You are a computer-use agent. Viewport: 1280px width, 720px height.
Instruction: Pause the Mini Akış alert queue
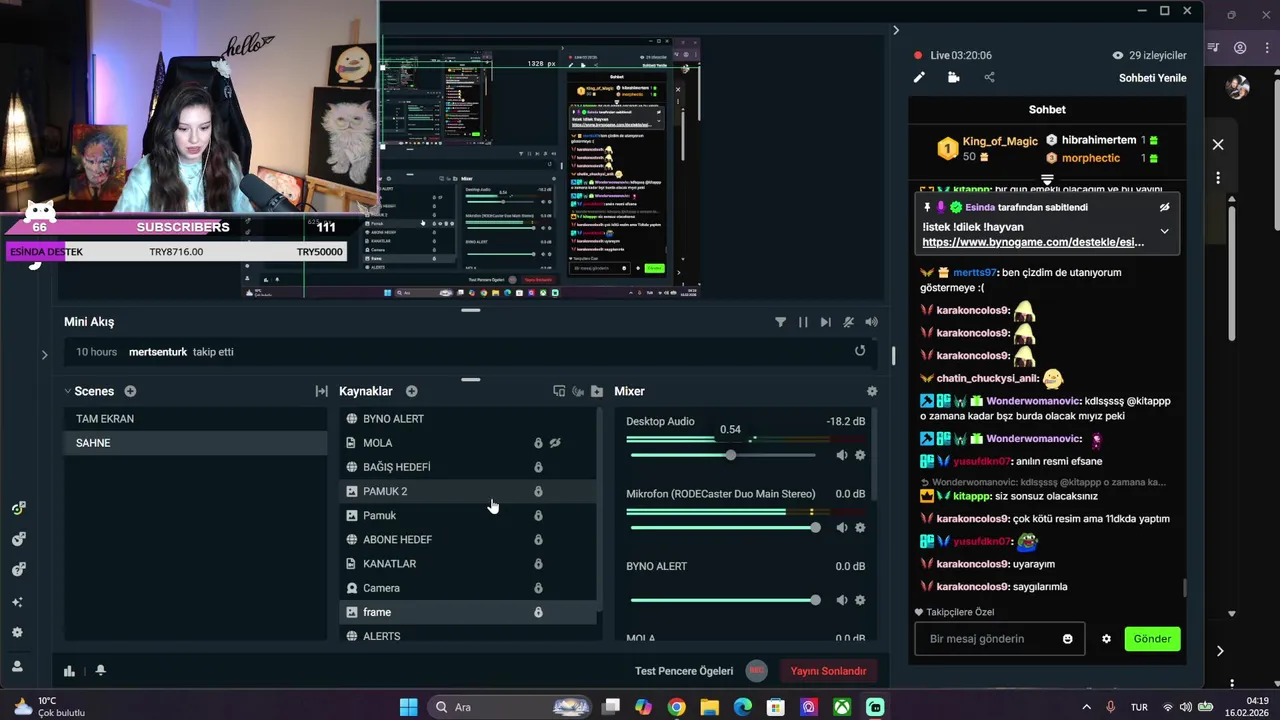coord(803,322)
